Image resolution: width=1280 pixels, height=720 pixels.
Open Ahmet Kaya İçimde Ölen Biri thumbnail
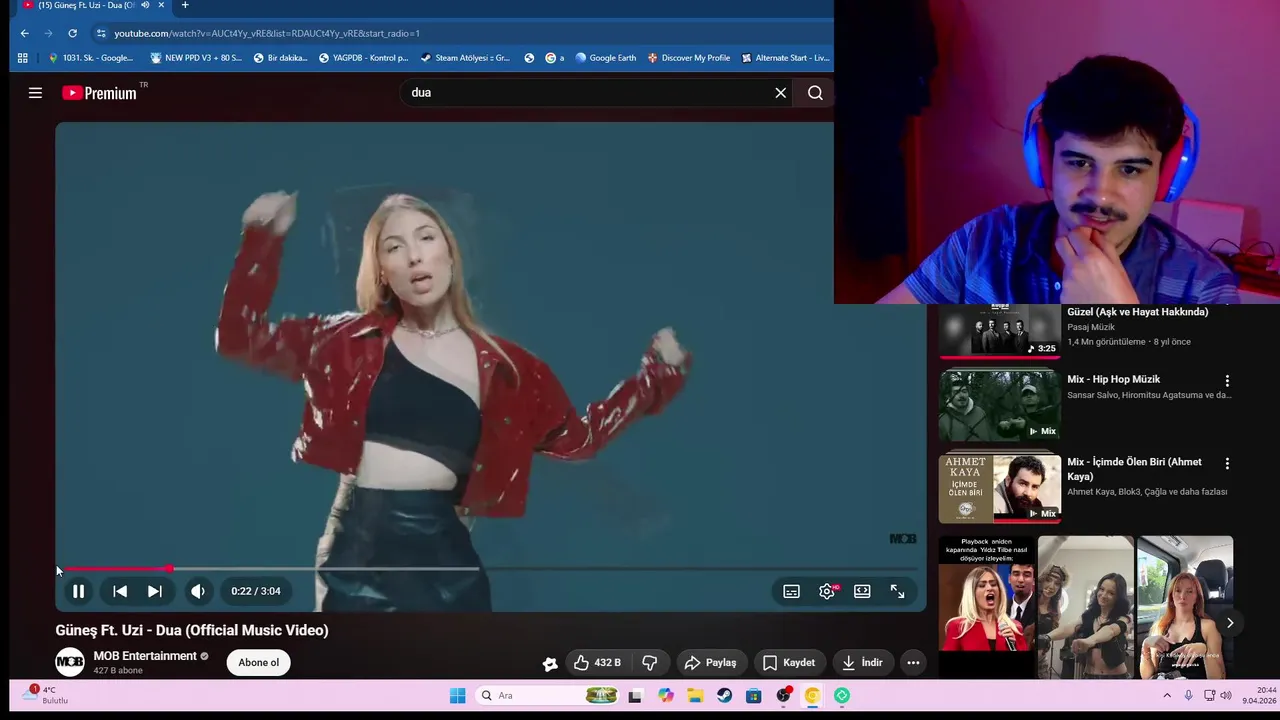point(999,488)
